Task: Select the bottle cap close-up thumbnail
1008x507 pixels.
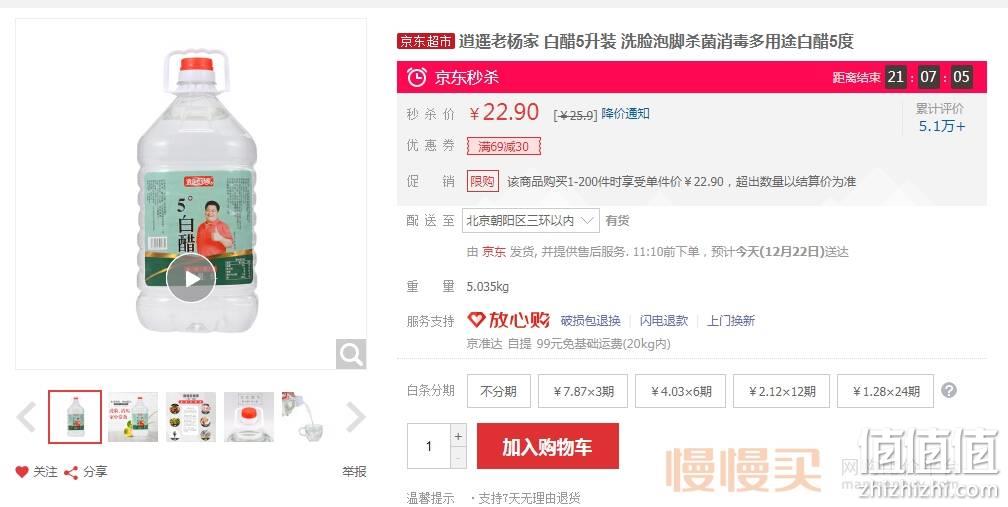Action: coord(249,417)
